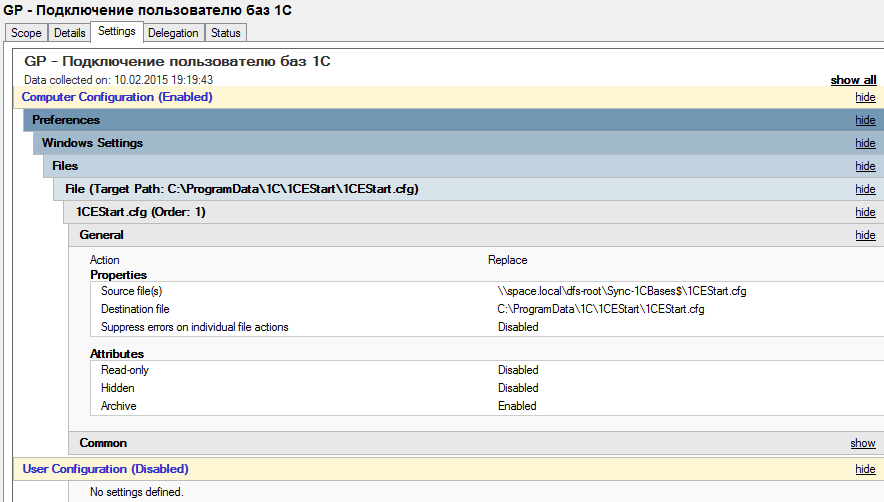This screenshot has height=502, width=884.
Task: Click the Archive value 'Enabled'
Action: pos(517,406)
